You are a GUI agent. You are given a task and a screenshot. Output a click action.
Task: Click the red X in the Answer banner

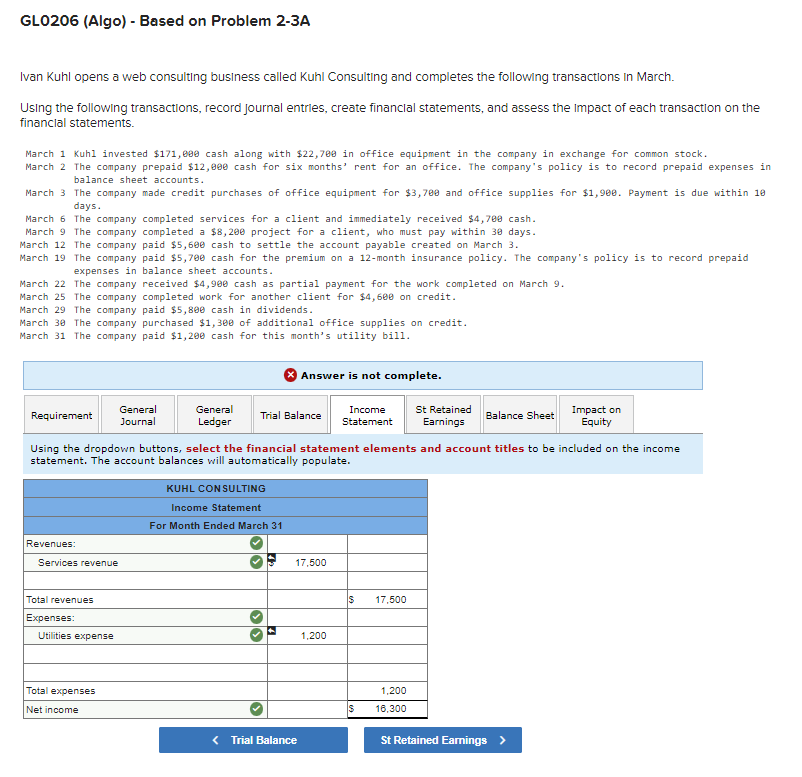(290, 376)
